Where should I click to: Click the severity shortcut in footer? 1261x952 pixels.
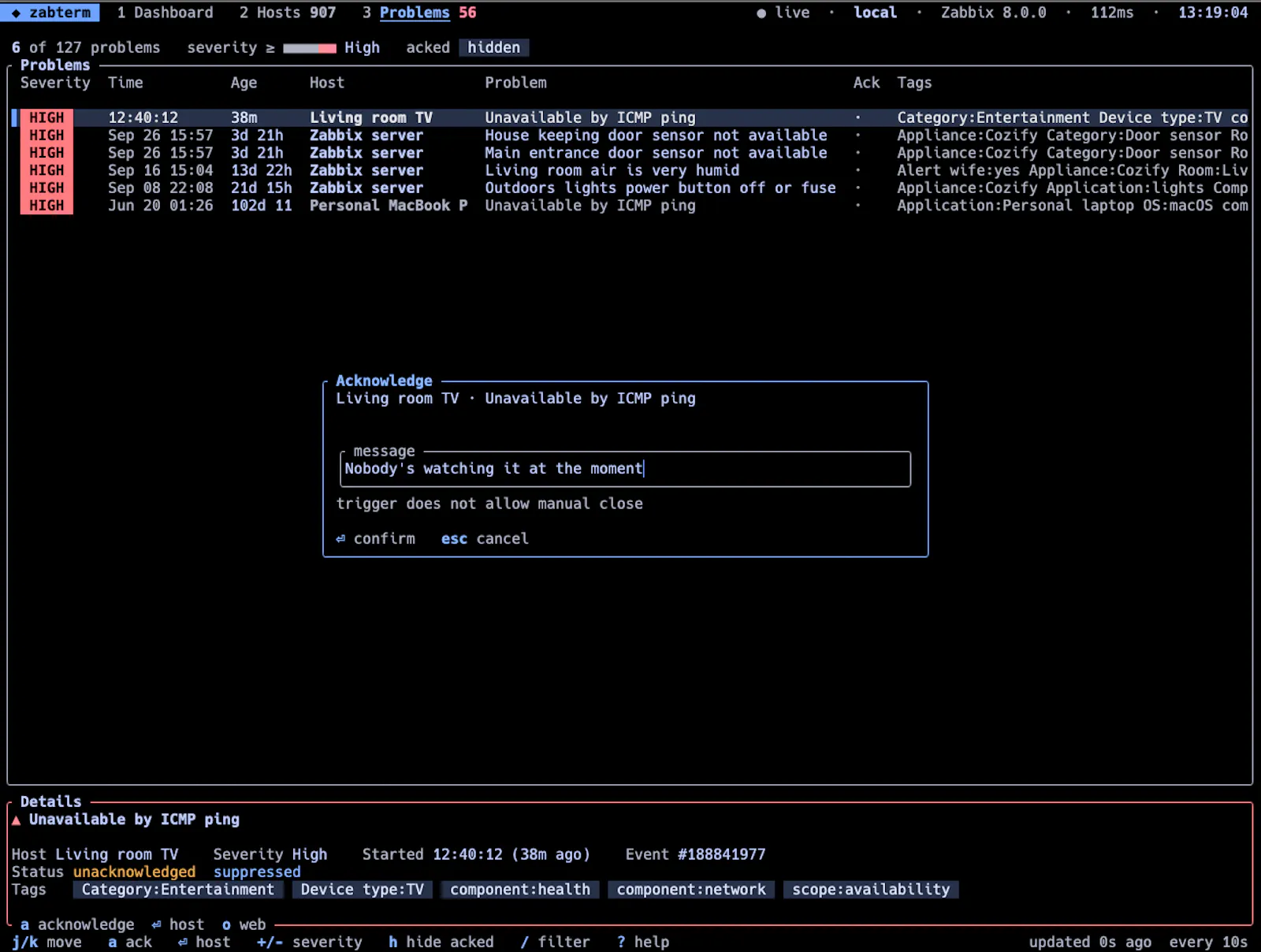pos(310,942)
